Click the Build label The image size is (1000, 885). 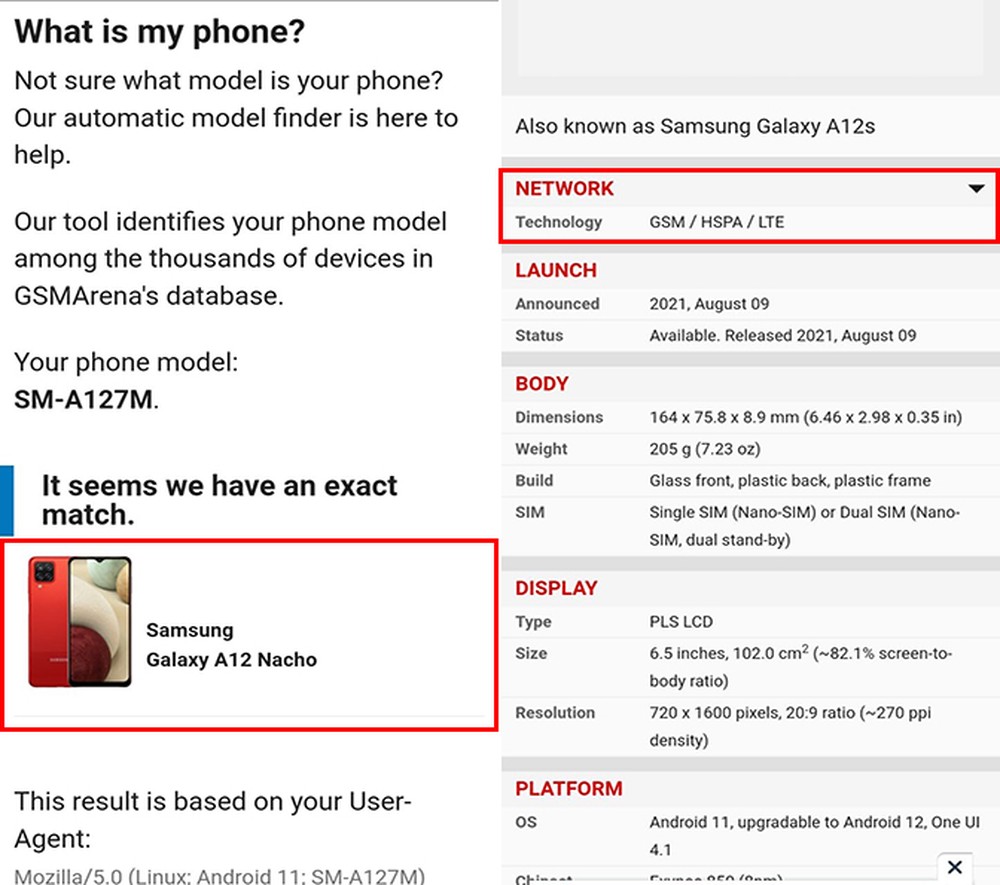point(534,480)
